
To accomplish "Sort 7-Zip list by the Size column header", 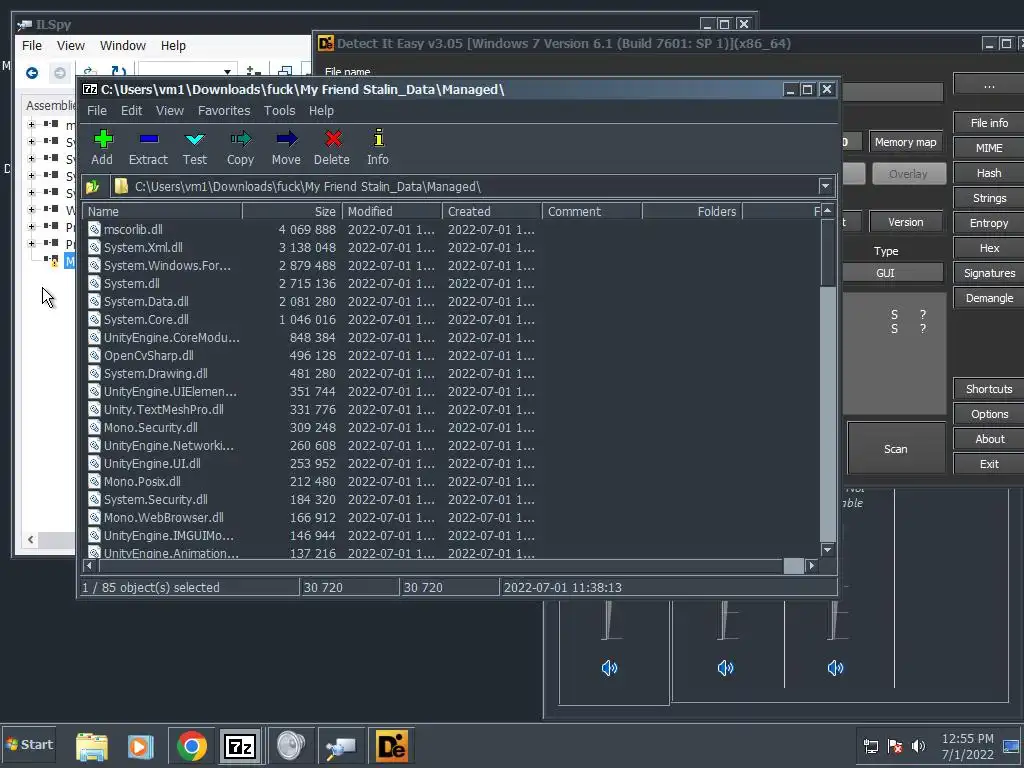I will pyautogui.click(x=292, y=212).
